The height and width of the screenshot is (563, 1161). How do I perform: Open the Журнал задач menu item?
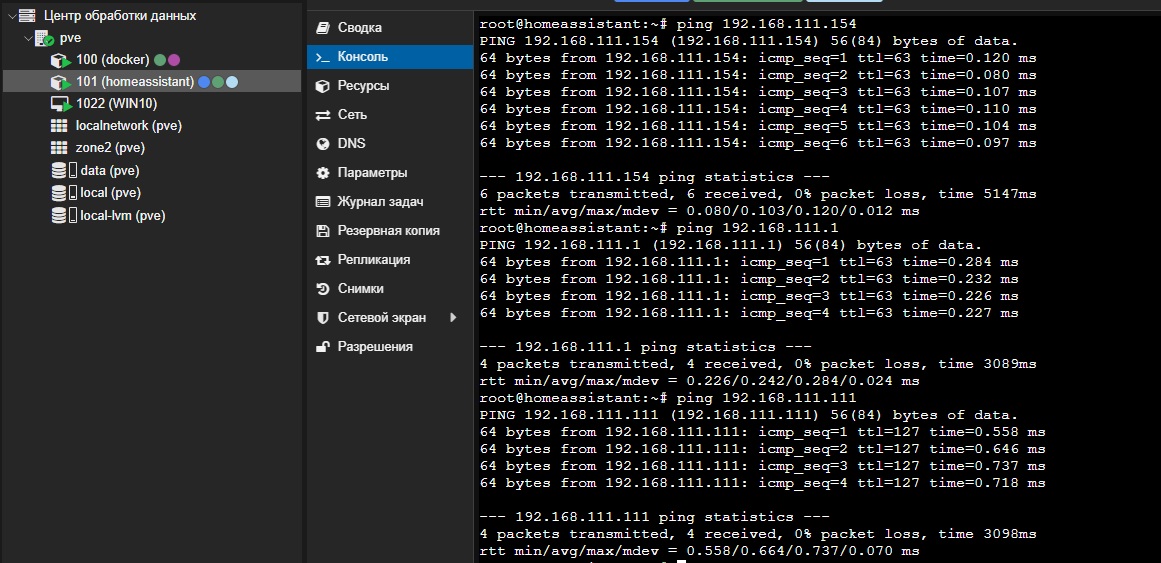[x=380, y=202]
